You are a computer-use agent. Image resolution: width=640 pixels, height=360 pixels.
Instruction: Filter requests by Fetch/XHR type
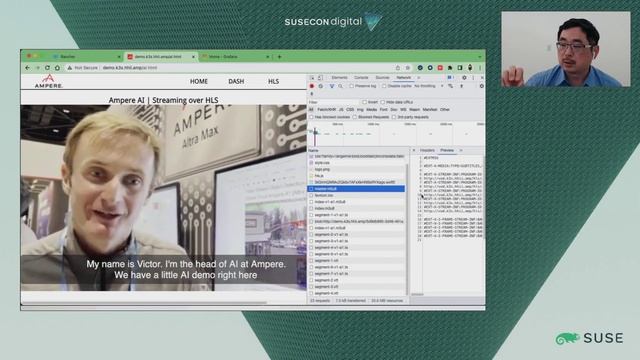click(x=327, y=110)
